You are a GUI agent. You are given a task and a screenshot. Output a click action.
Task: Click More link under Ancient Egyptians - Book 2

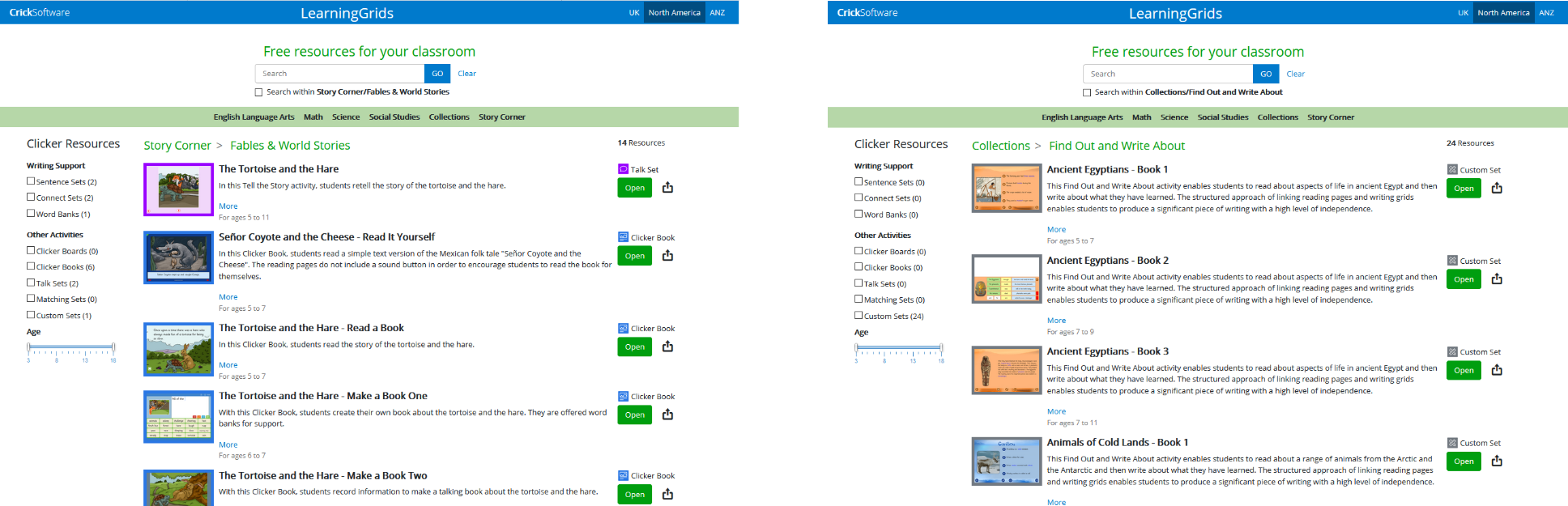click(x=1056, y=321)
